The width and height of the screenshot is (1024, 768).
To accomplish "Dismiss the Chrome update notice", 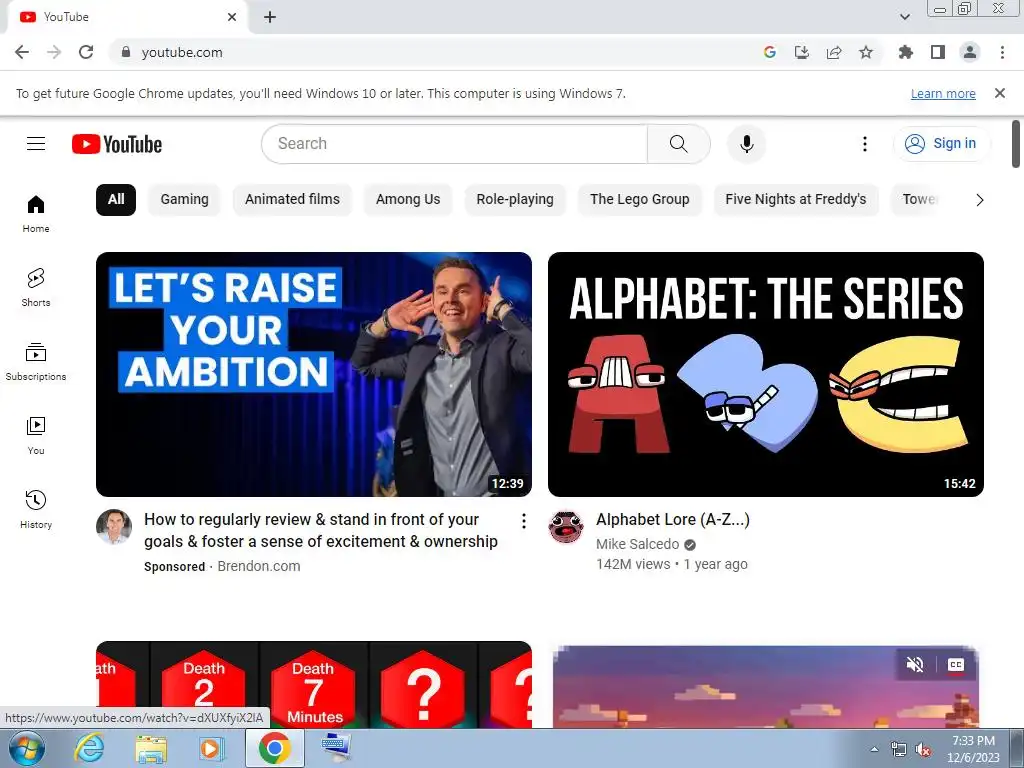I will pyautogui.click(x=1000, y=93).
